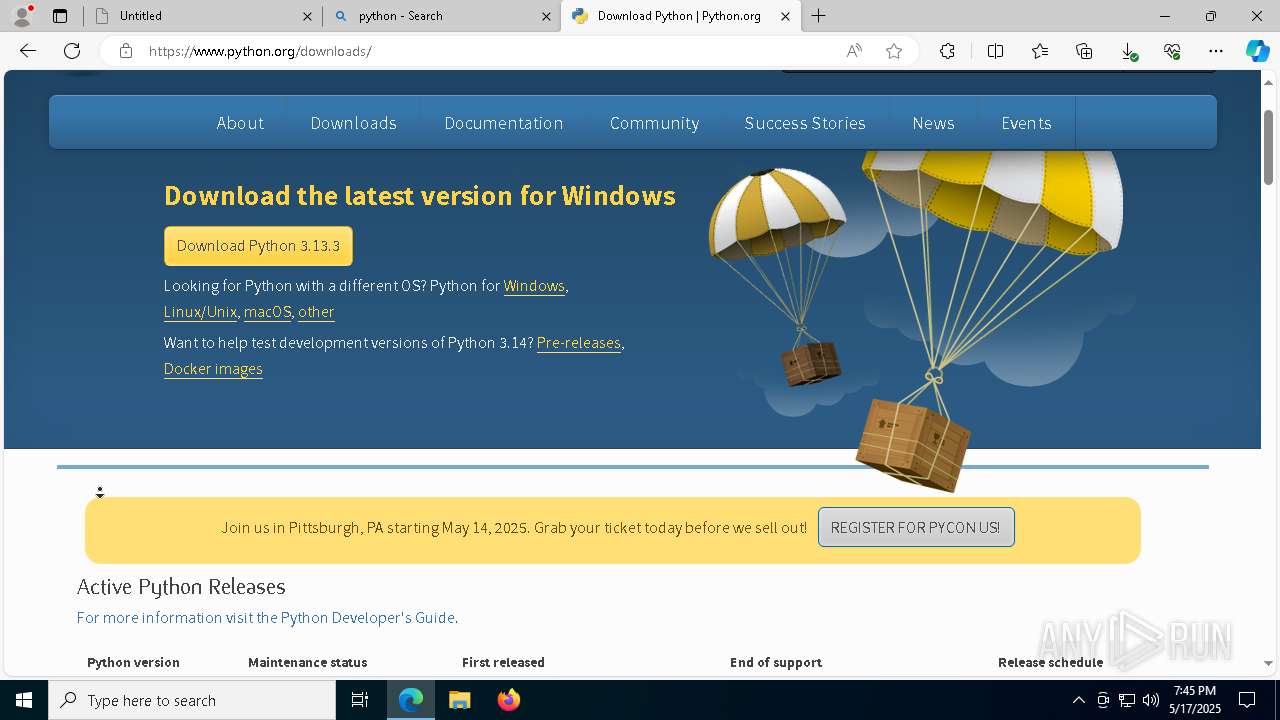Click REGISTER FOR PYCON US! button
The width and height of the screenshot is (1280, 720).
[916, 527]
